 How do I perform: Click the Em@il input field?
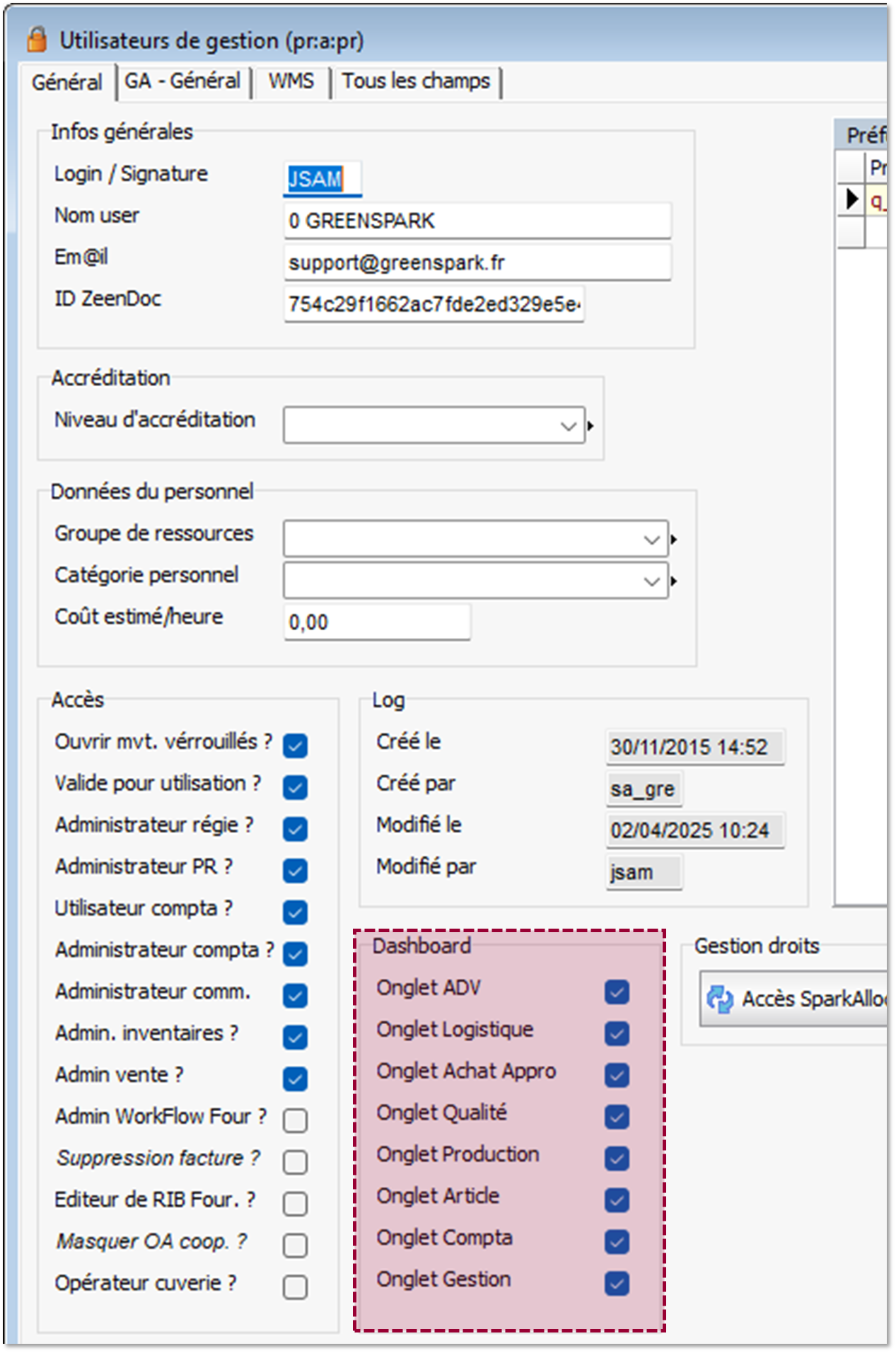pos(477,263)
